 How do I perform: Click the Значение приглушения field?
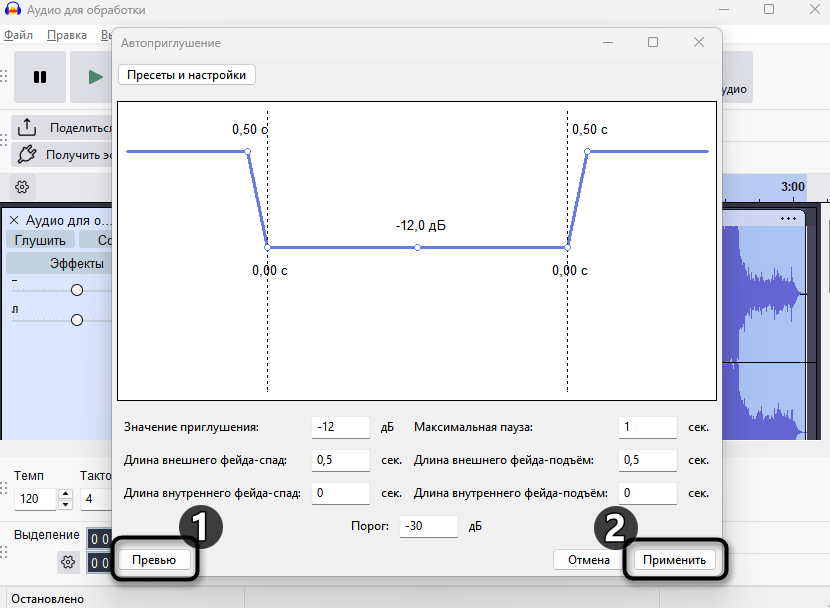click(x=340, y=427)
